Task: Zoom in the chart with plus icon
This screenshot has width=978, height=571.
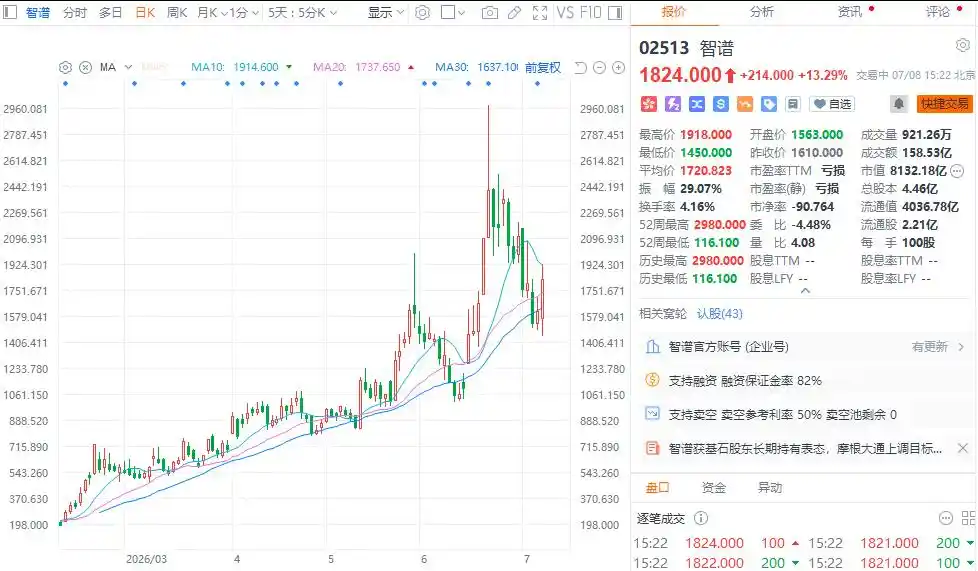Action: [618, 67]
